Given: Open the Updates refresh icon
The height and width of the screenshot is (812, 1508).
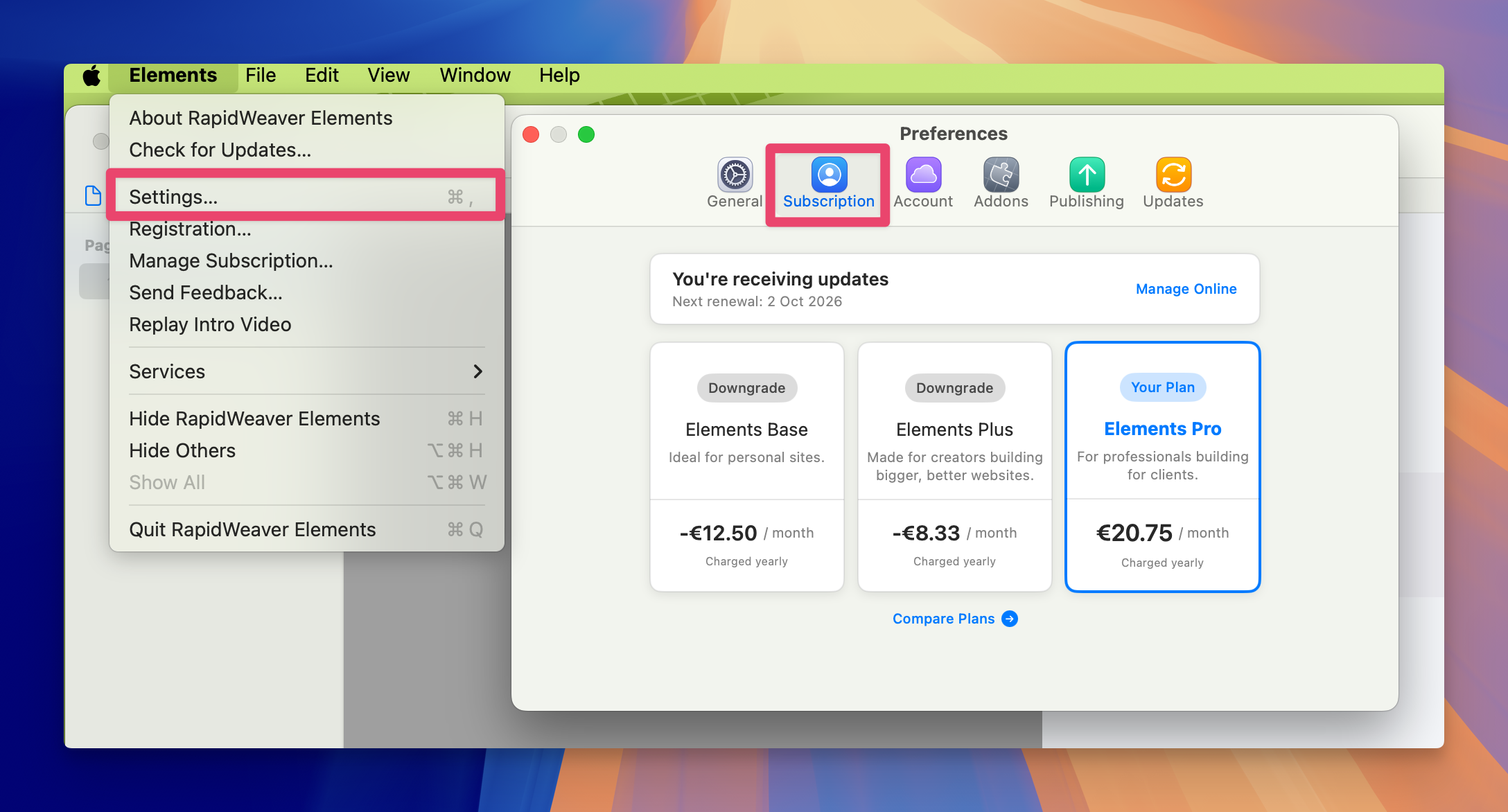Looking at the screenshot, I should tap(1173, 175).
